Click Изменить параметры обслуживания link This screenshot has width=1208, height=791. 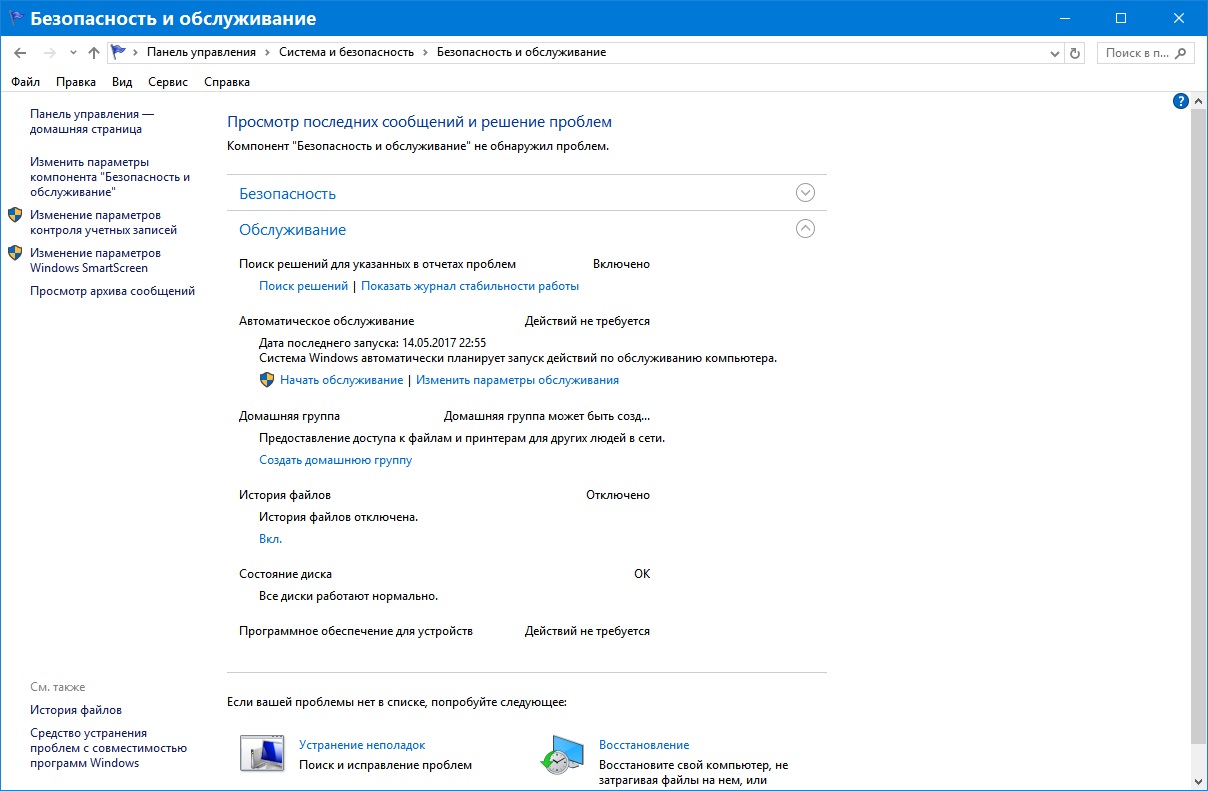pos(517,380)
